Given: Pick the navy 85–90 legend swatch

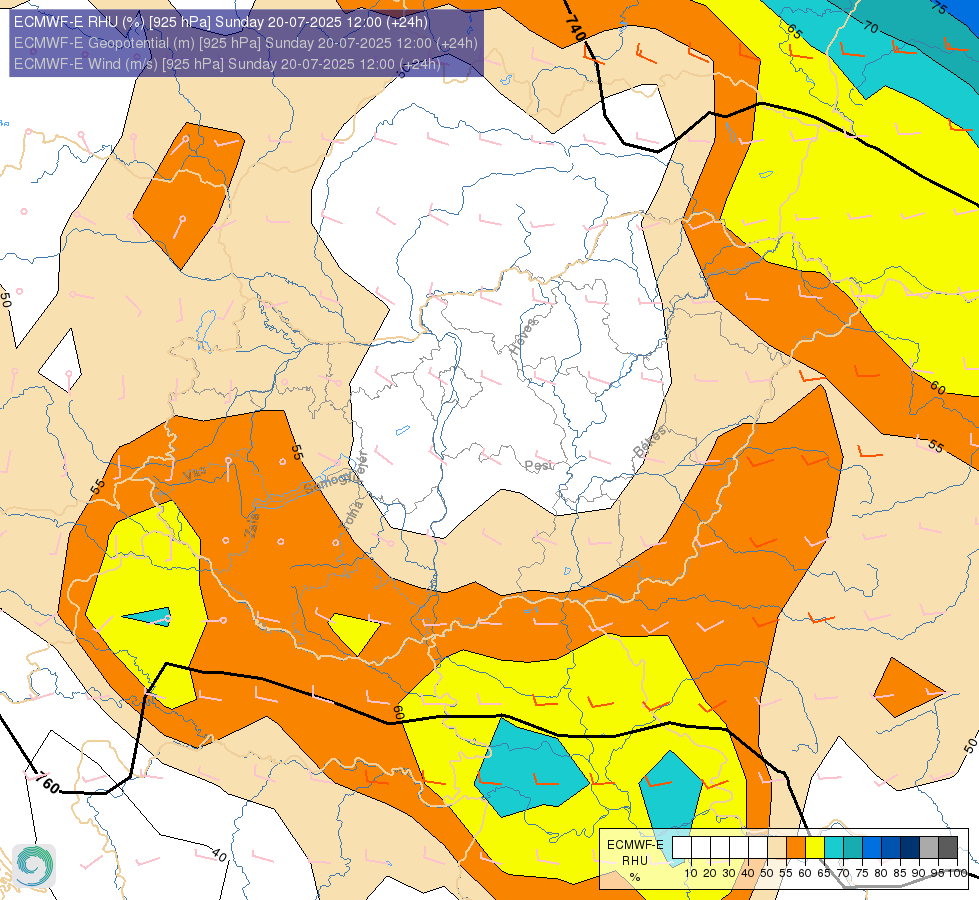Looking at the screenshot, I should [x=910, y=847].
